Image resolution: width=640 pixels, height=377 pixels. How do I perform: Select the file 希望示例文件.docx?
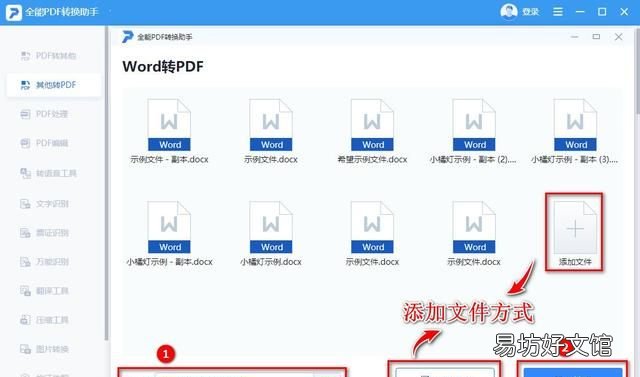pyautogui.click(x=372, y=131)
